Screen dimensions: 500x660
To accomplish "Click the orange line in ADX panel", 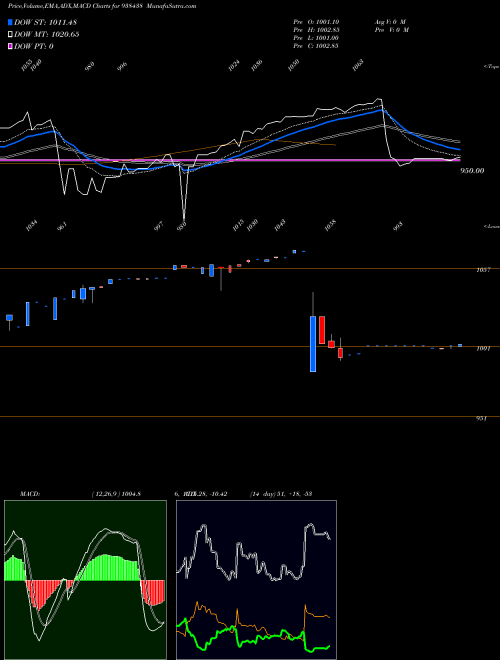I will pyautogui.click(x=253, y=621).
